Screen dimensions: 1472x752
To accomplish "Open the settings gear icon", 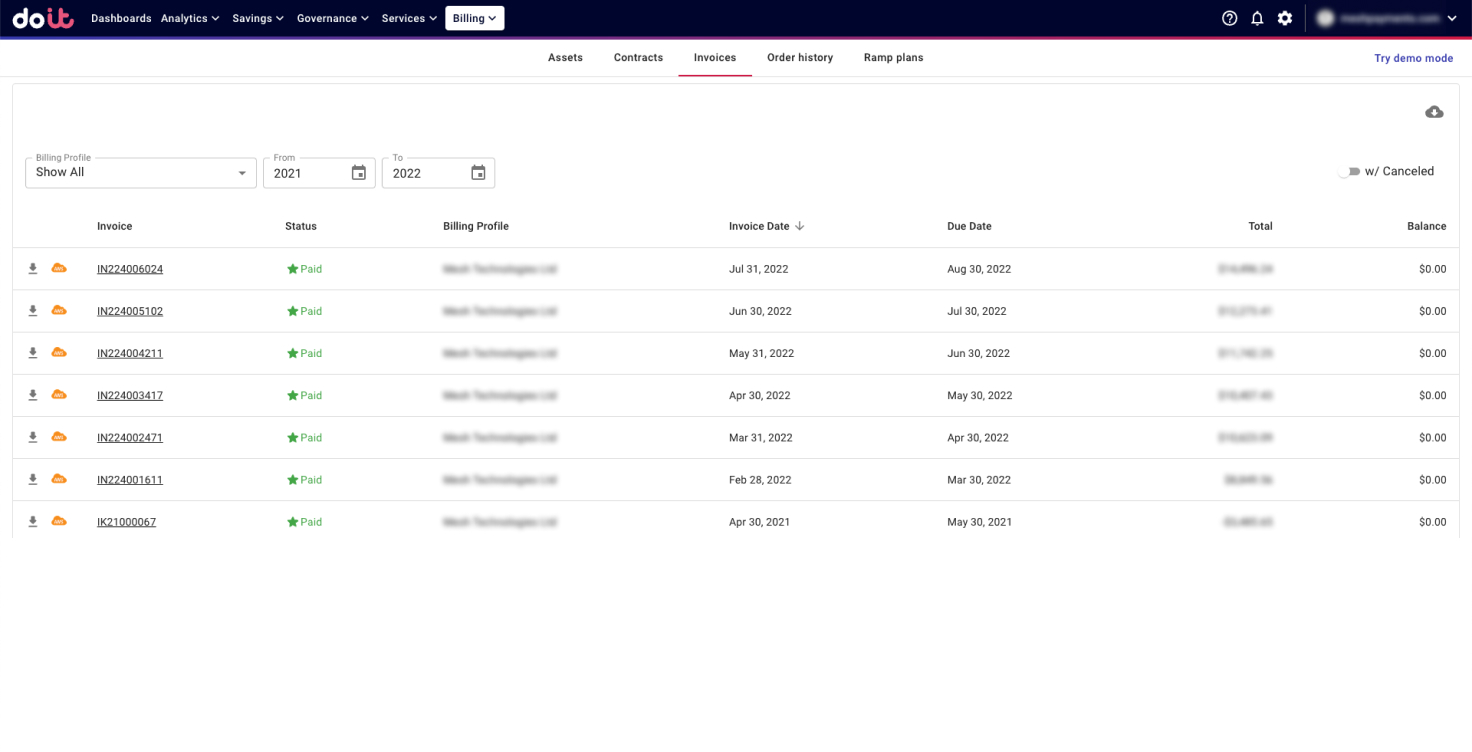I will [x=1285, y=18].
